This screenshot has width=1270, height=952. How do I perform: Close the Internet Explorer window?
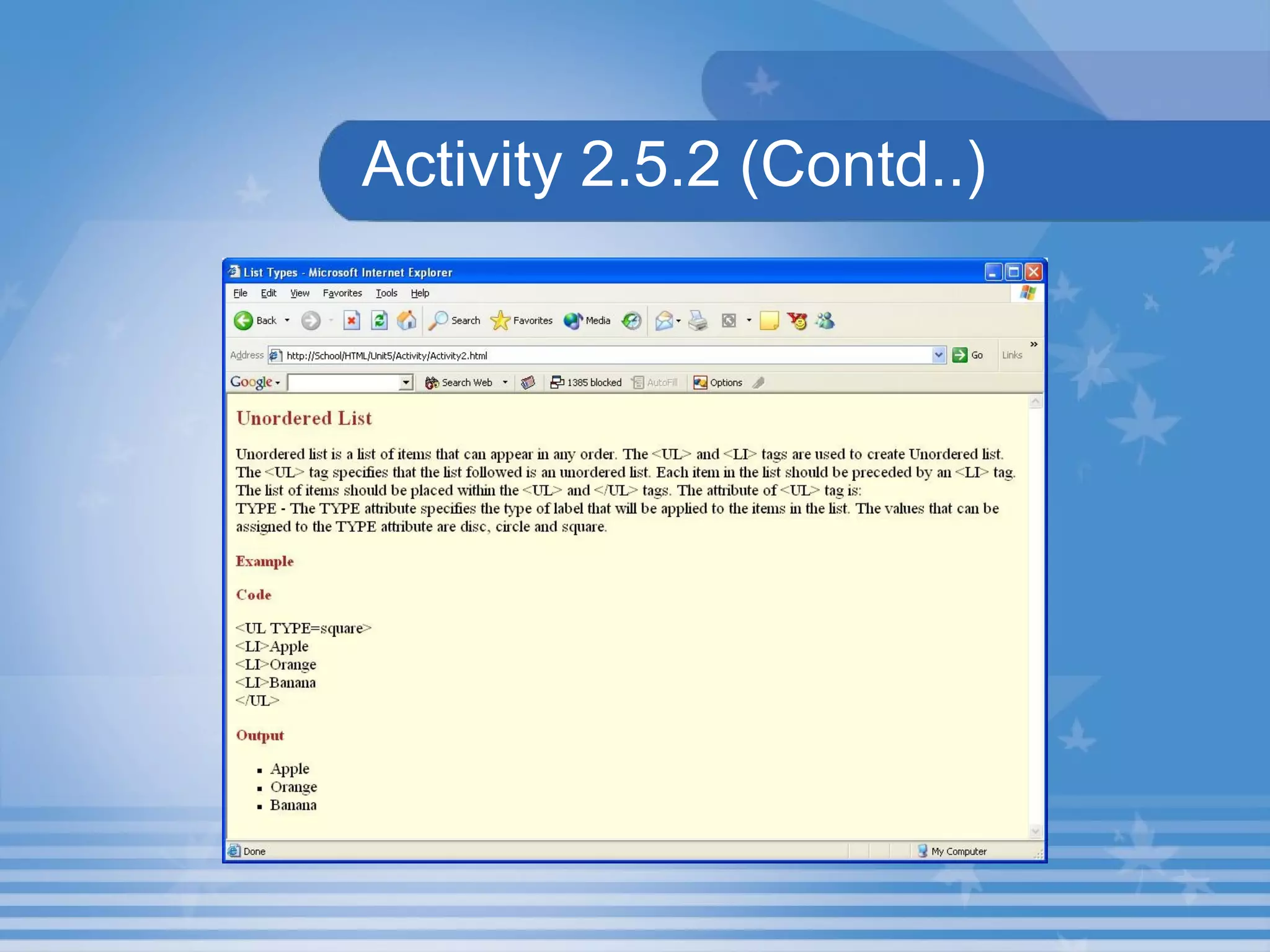tap(1033, 271)
